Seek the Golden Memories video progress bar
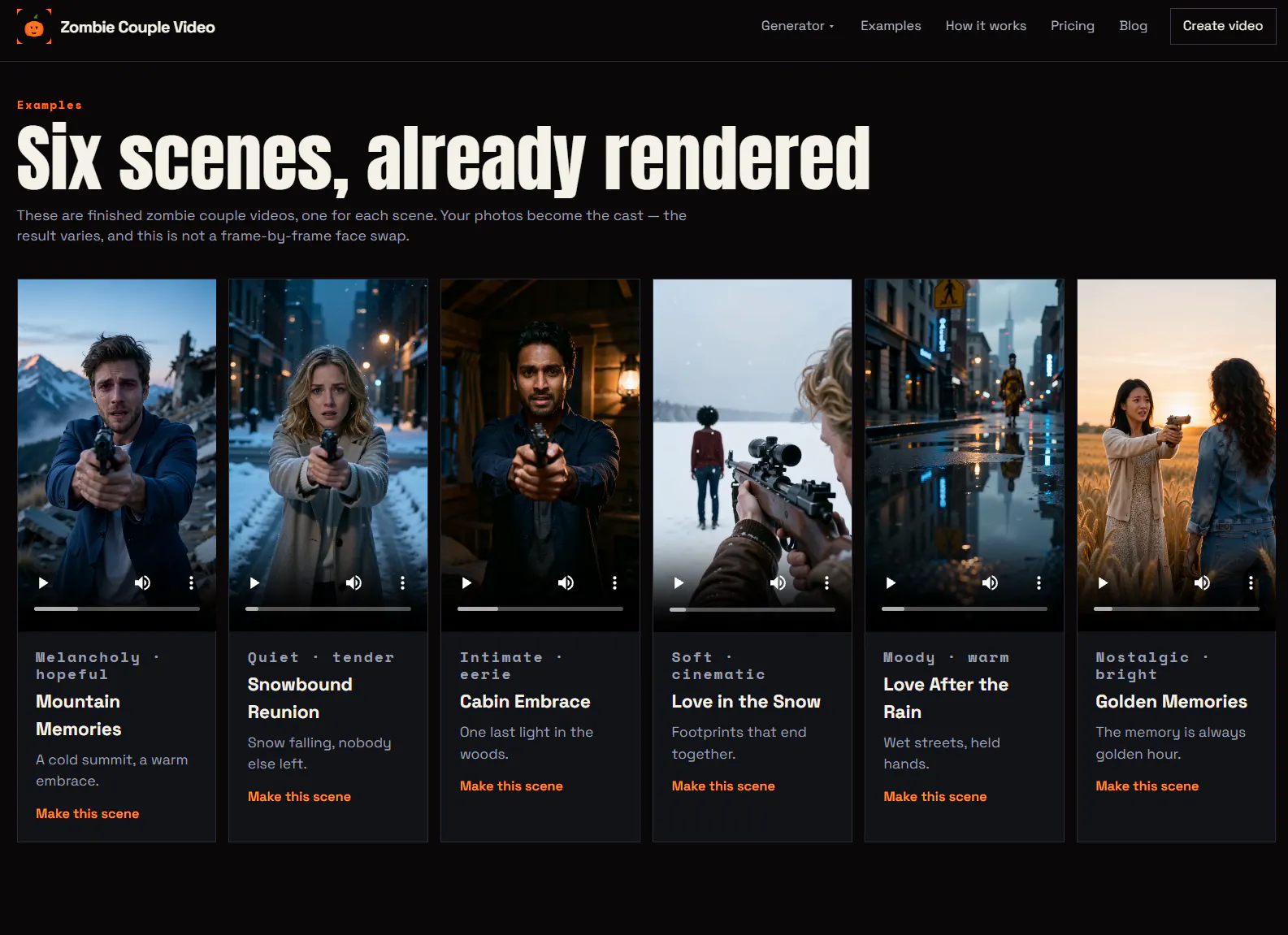This screenshot has height=935, width=1288. [x=1177, y=608]
